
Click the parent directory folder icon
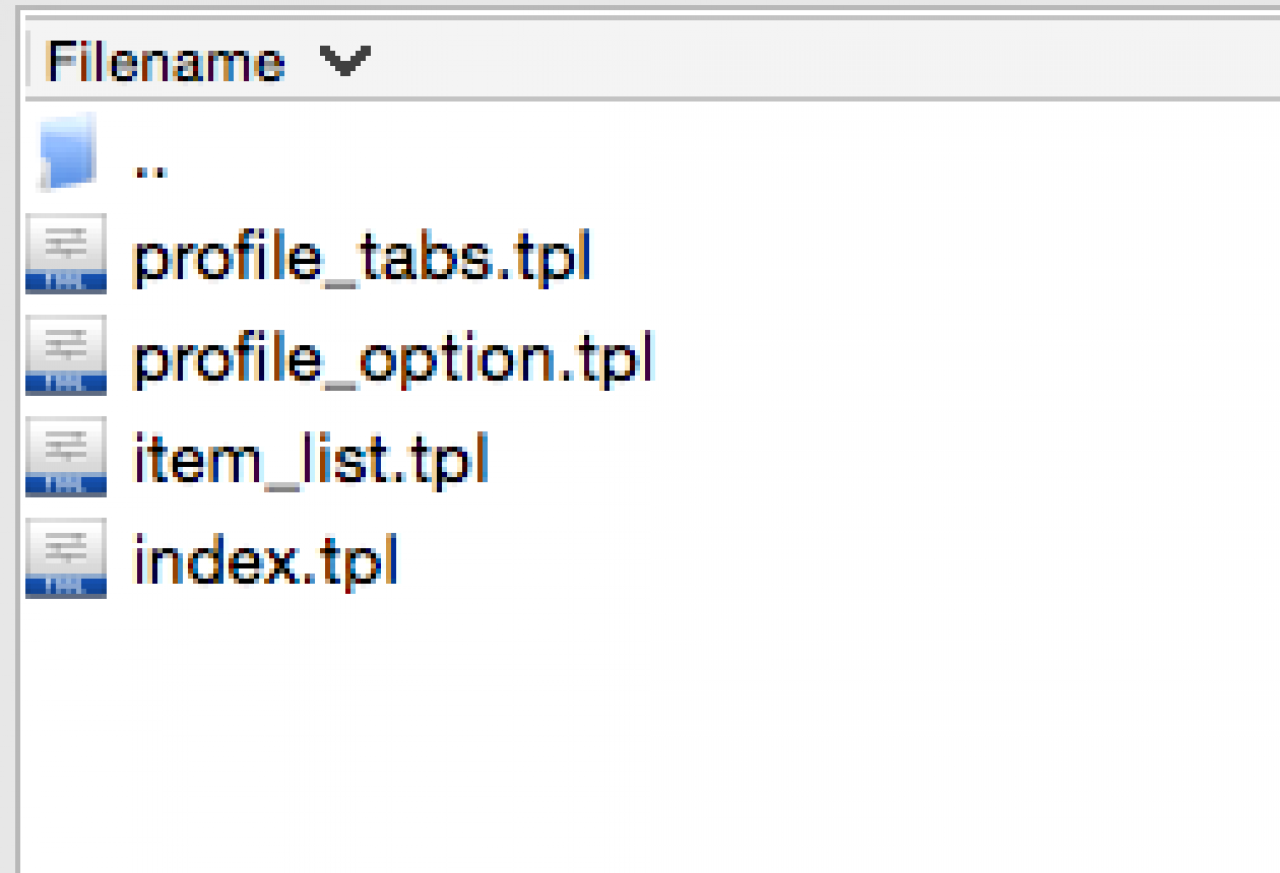tap(68, 152)
